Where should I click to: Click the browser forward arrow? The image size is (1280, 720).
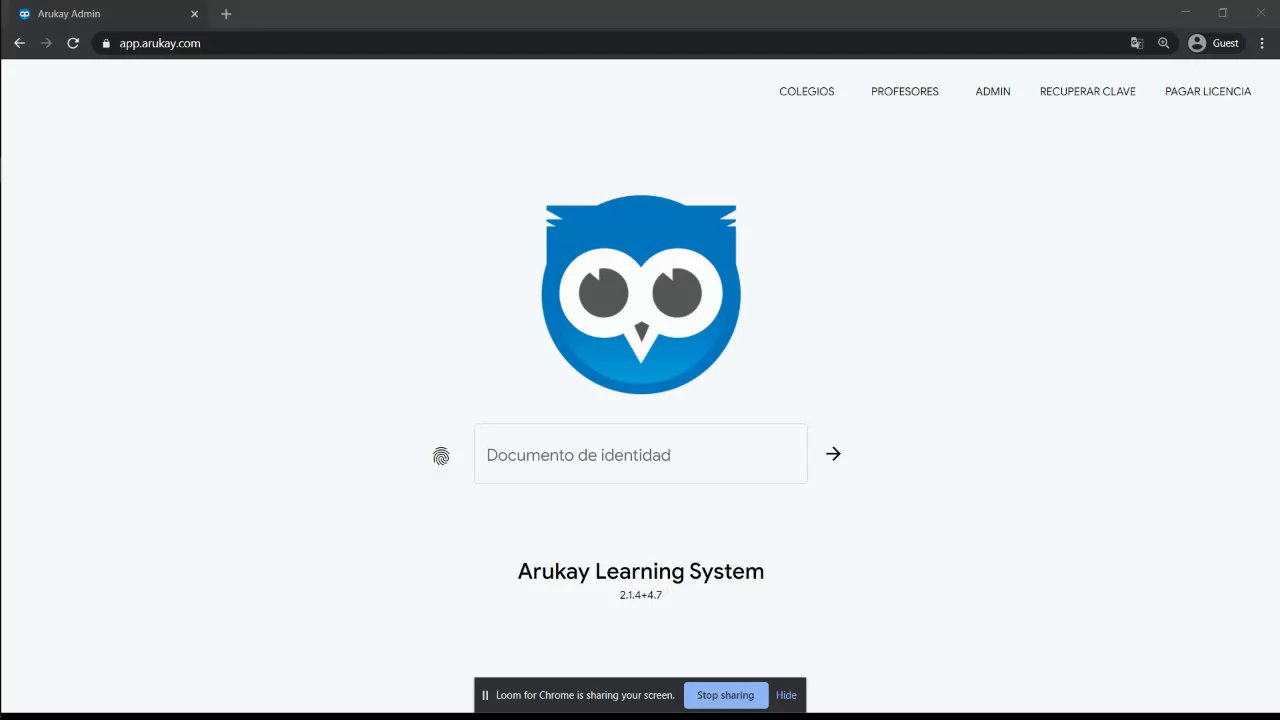tap(46, 43)
